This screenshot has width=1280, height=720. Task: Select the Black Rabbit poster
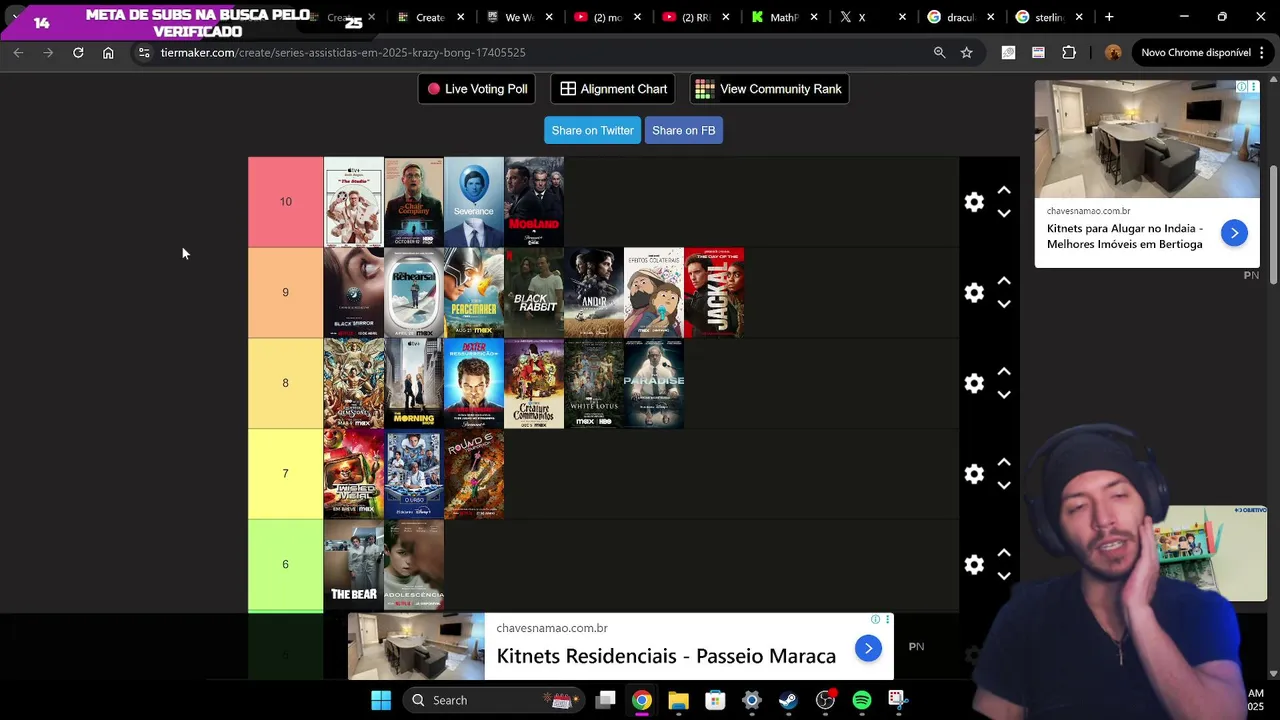click(534, 293)
